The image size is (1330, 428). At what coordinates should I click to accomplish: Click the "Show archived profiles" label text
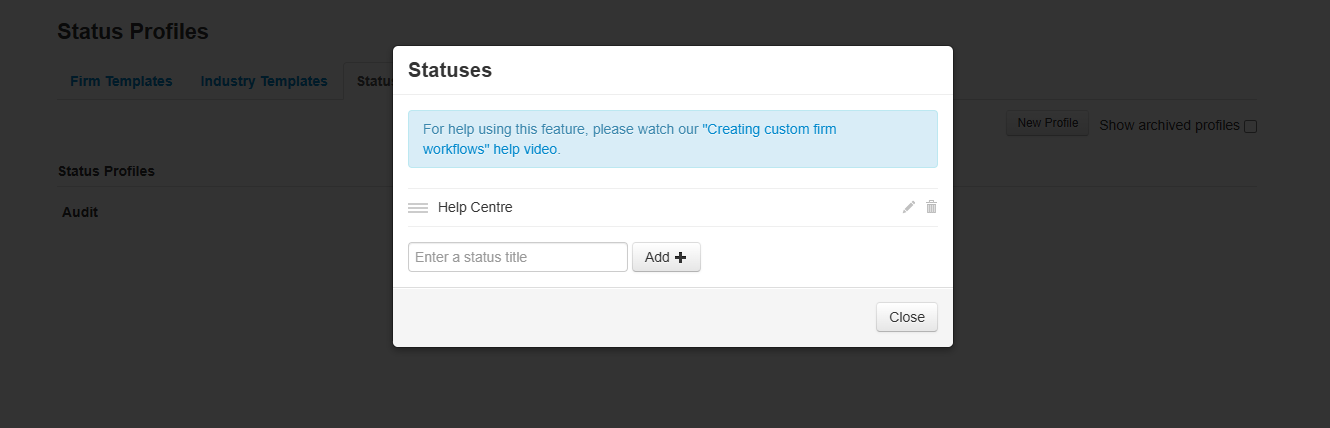coord(1168,126)
